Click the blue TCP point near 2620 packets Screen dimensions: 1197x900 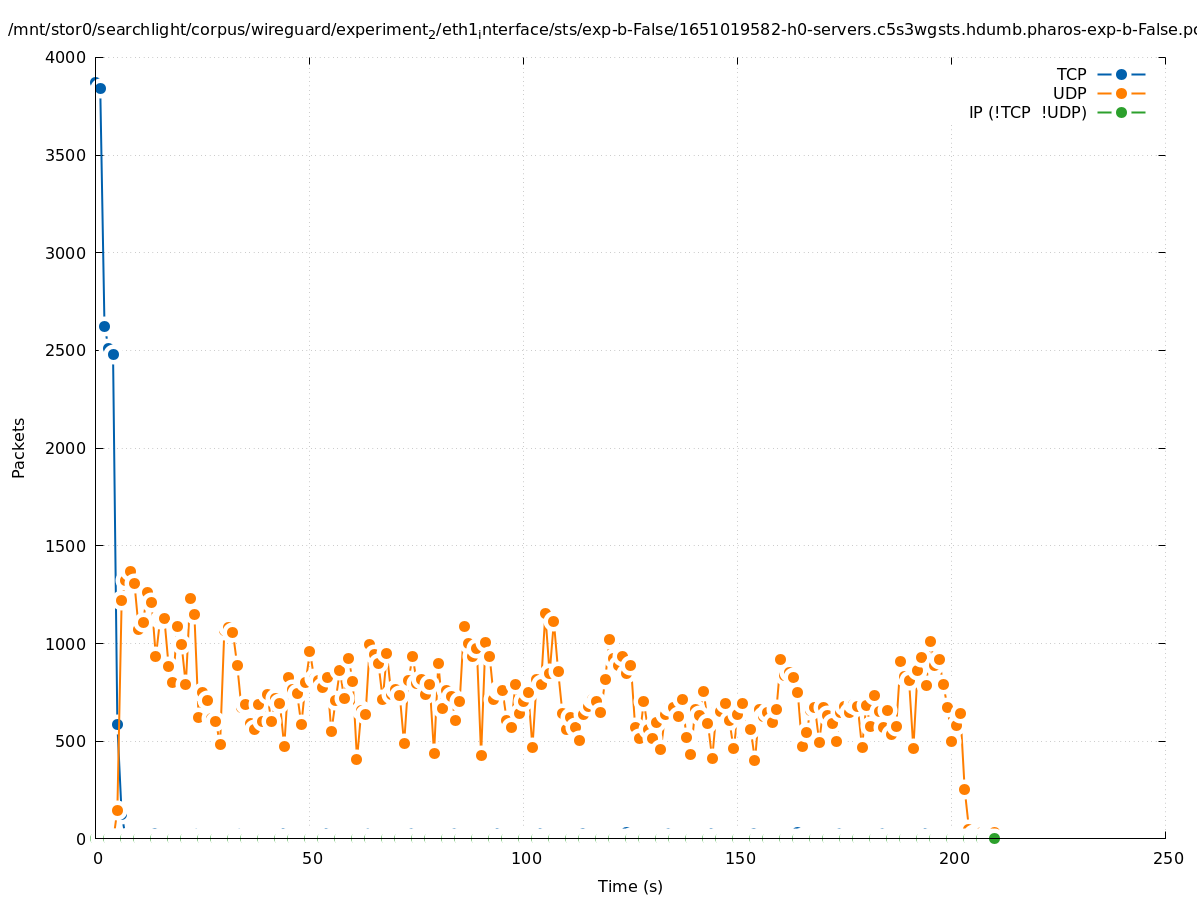104,326
